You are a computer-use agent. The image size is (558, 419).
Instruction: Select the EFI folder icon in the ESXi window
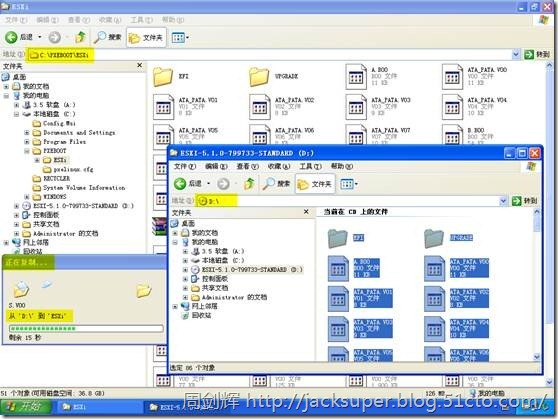click(x=163, y=76)
